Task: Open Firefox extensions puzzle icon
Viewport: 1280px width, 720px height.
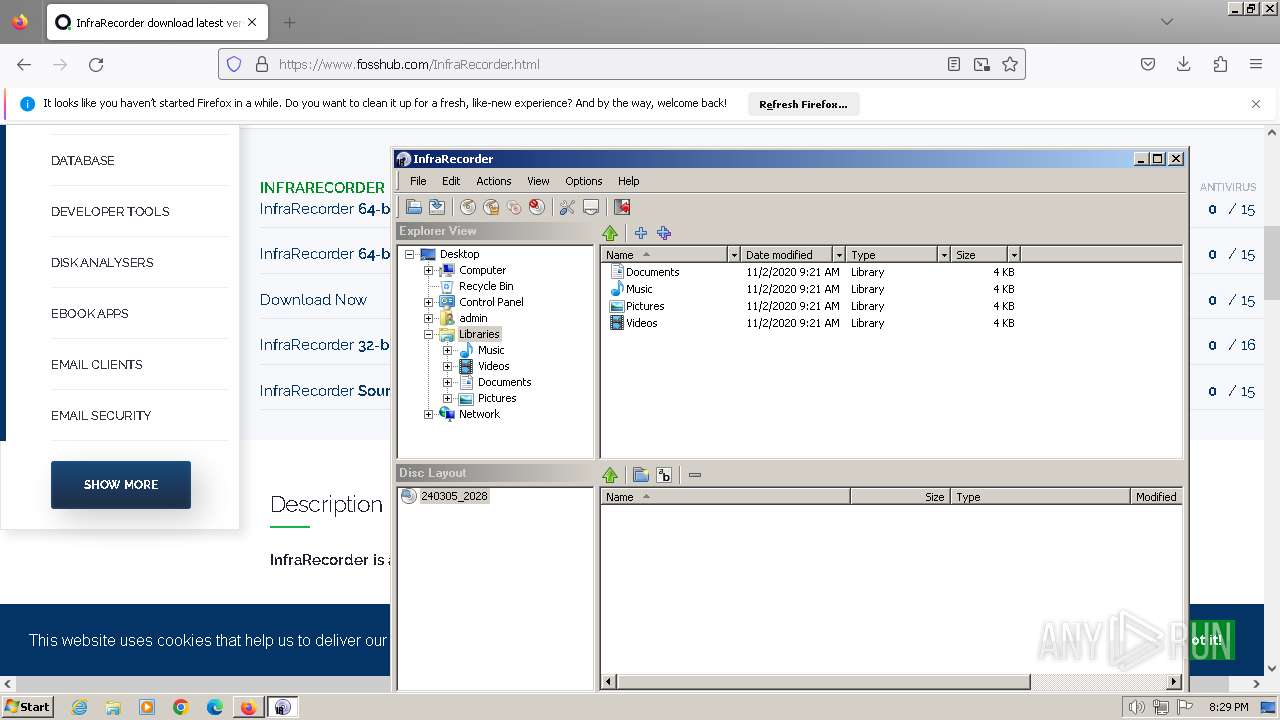Action: pos(1220,64)
